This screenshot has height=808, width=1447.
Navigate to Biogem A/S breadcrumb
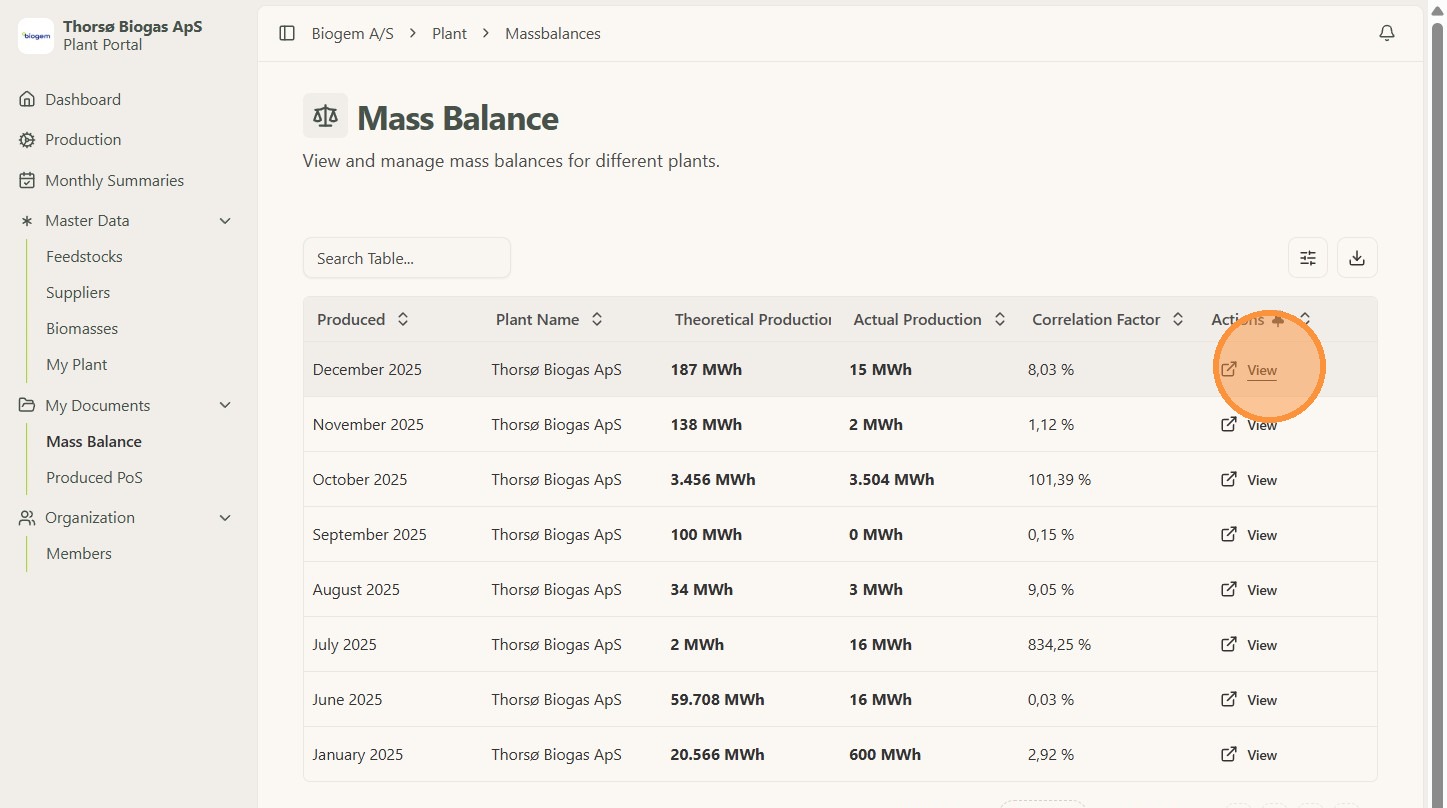coord(352,34)
